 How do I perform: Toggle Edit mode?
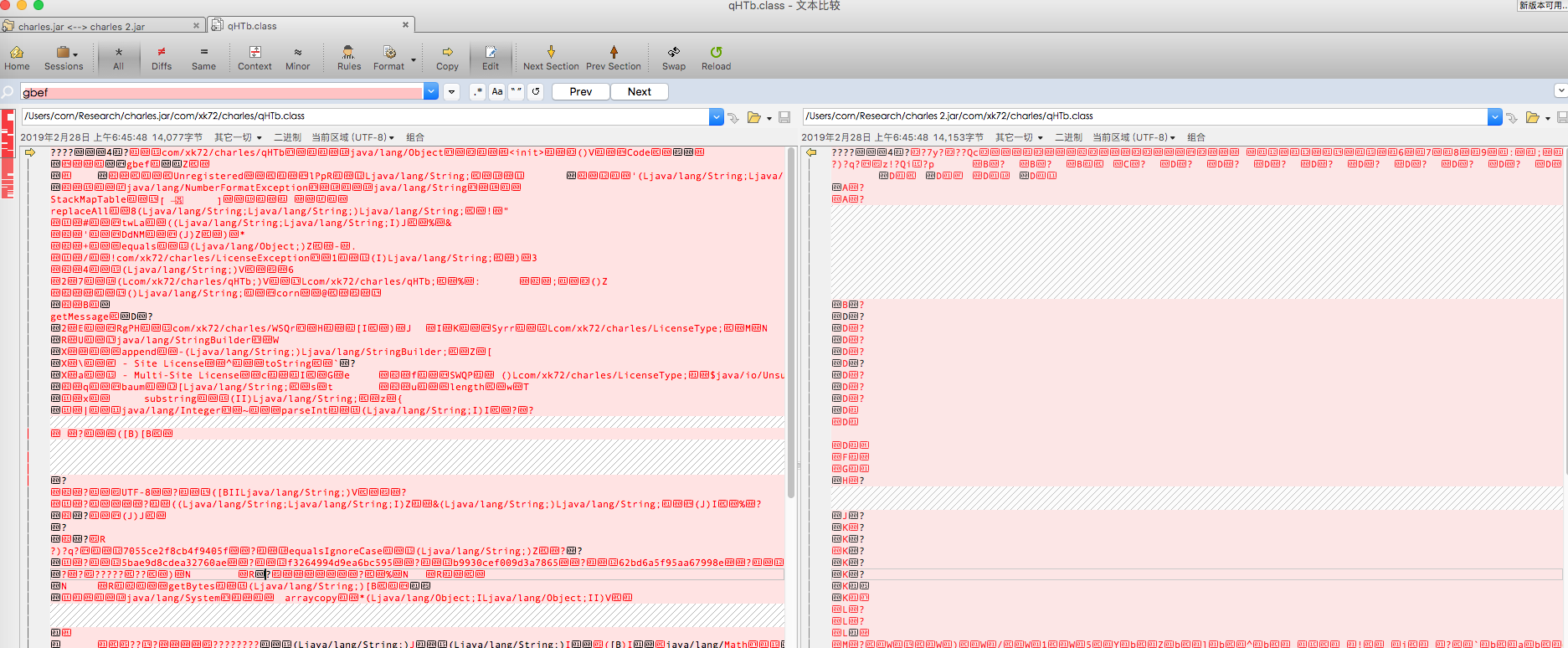coord(491,58)
